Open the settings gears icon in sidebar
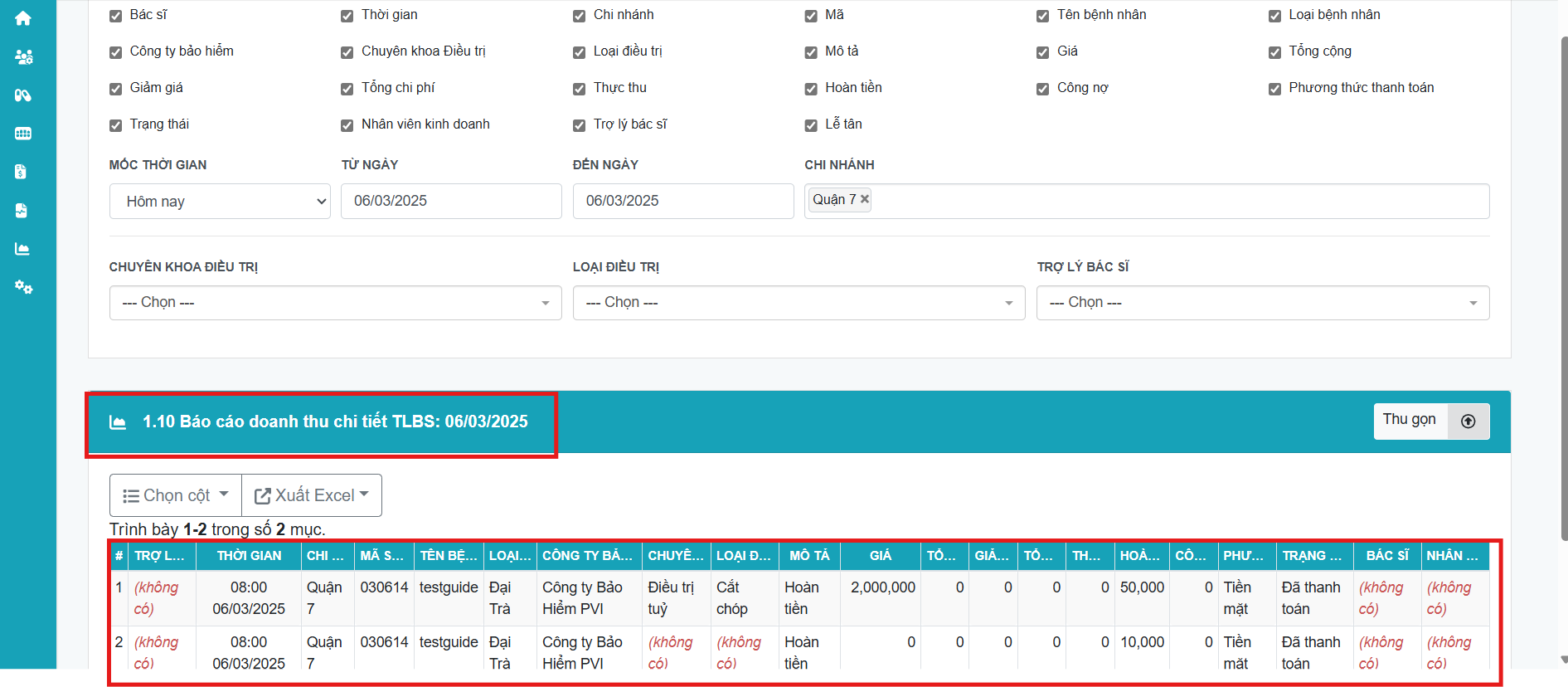This screenshot has height=687, width=1568. (x=23, y=287)
